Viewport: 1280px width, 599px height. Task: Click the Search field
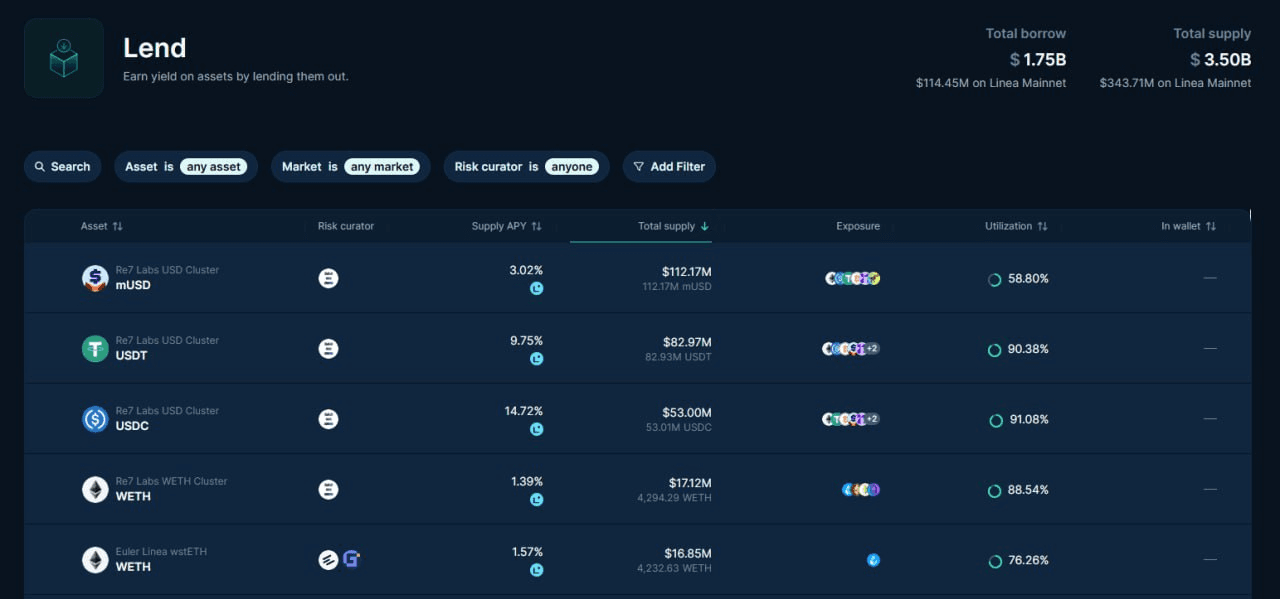(x=63, y=167)
